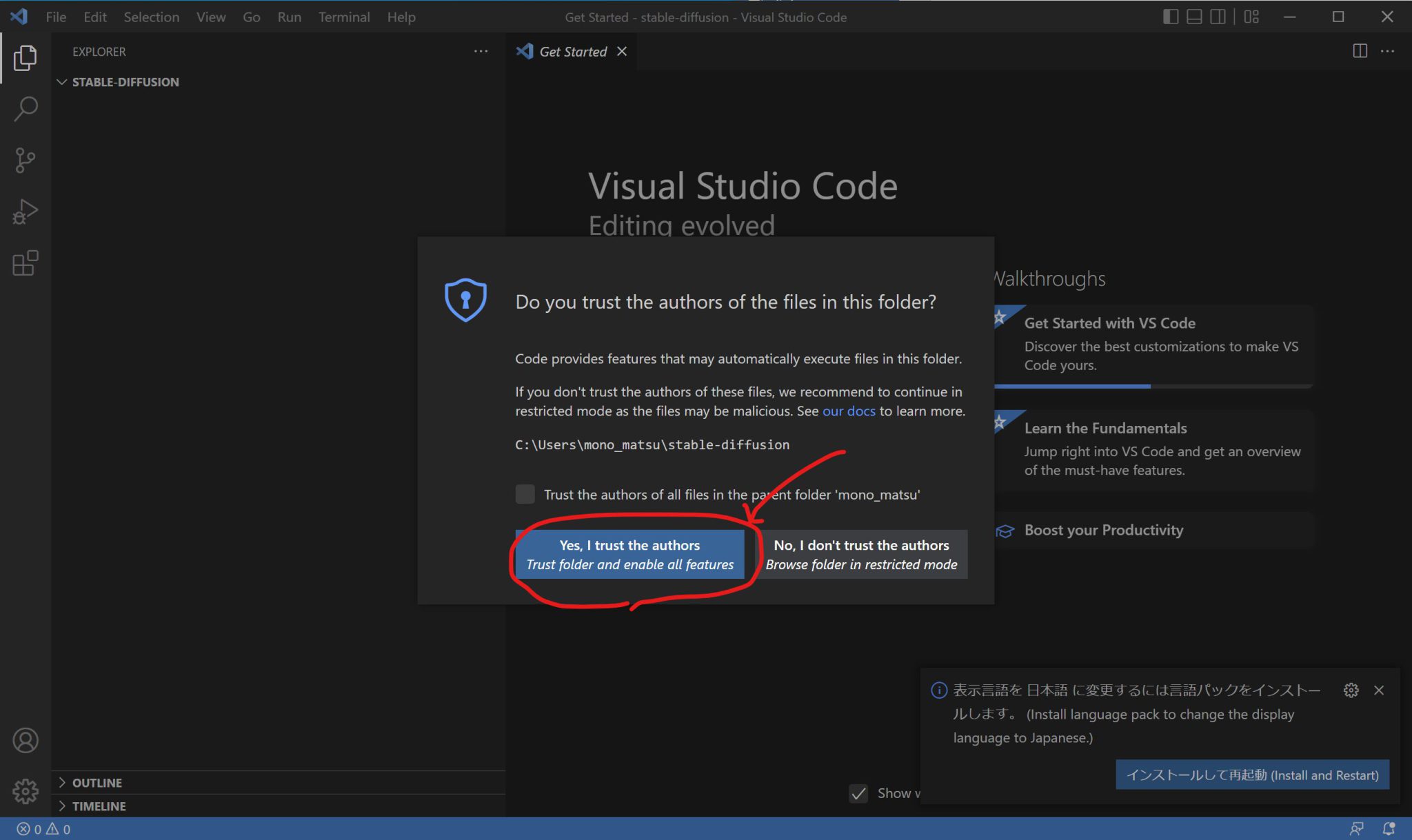Open the 'our docs' link in the dialog
The width and height of the screenshot is (1412, 840).
pyautogui.click(x=849, y=411)
